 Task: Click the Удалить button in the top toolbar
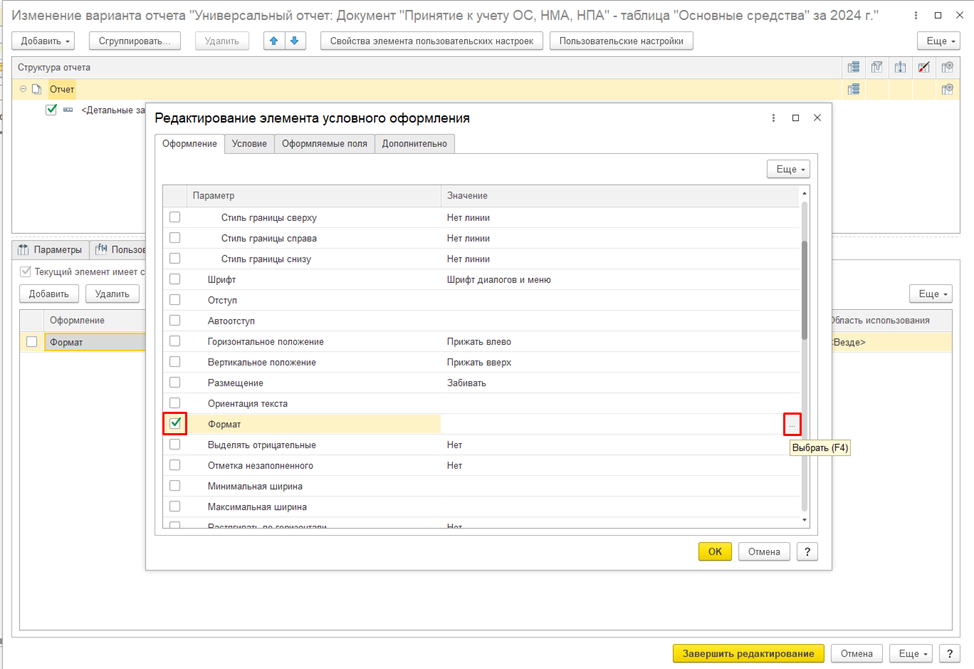[222, 41]
